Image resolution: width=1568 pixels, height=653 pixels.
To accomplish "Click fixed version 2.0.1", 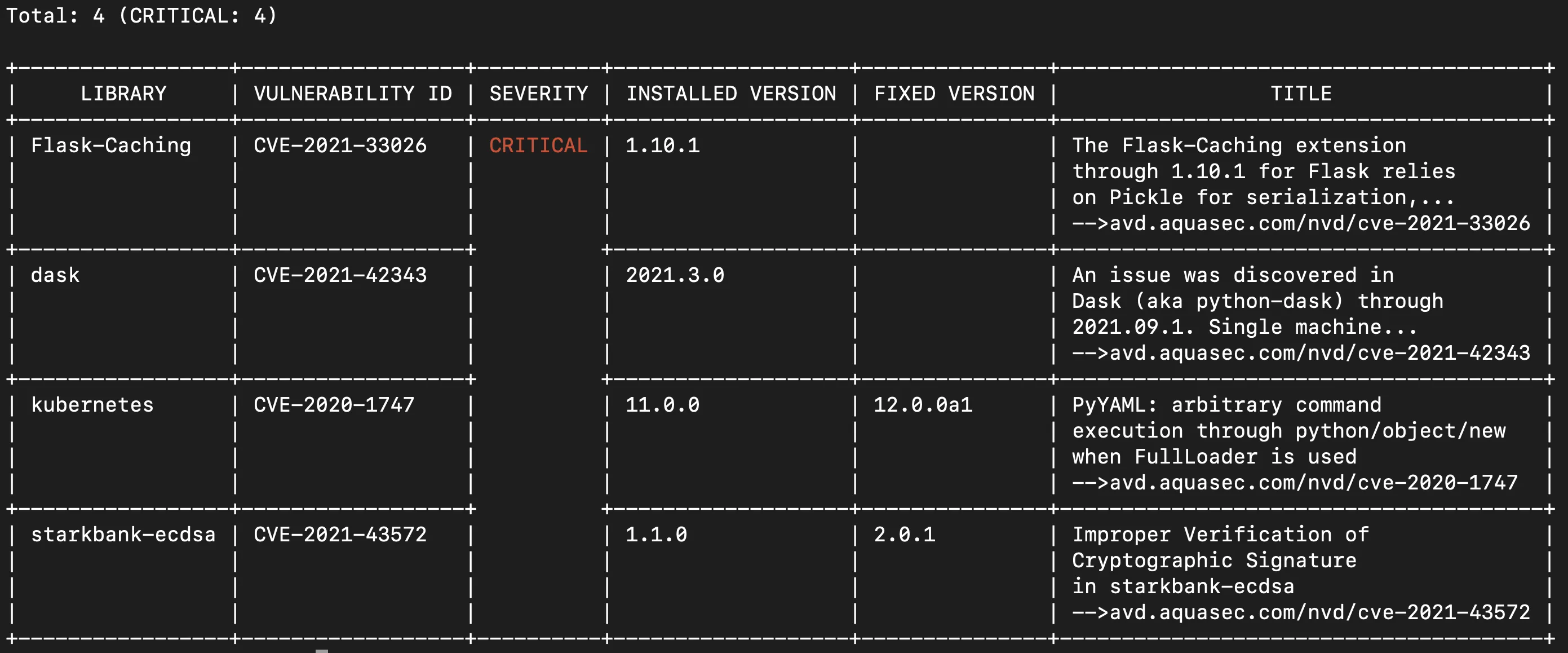I will tap(905, 534).
